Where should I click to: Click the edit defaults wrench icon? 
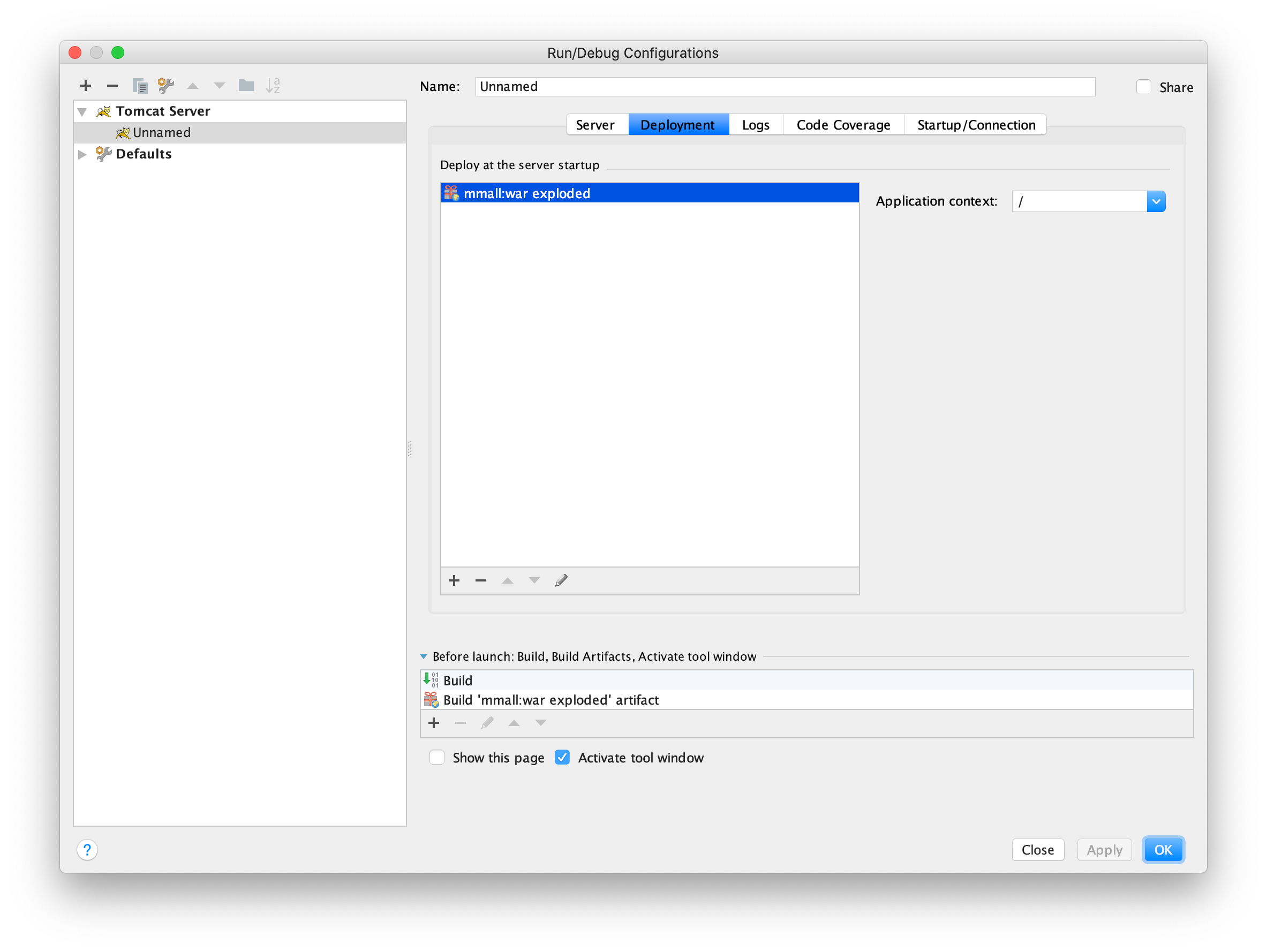tap(166, 86)
